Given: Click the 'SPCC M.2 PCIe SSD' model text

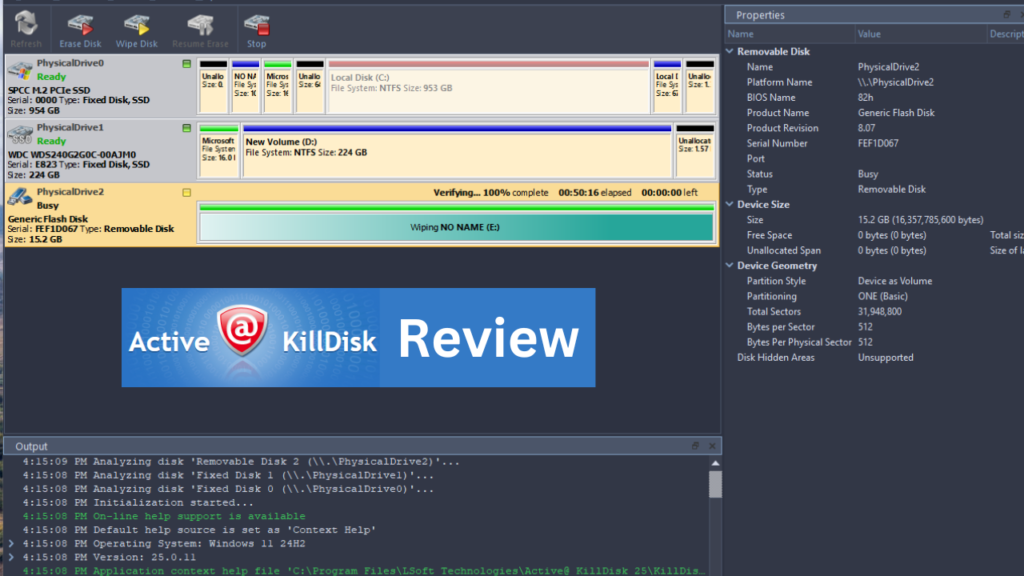Looking at the screenshot, I should coord(49,90).
